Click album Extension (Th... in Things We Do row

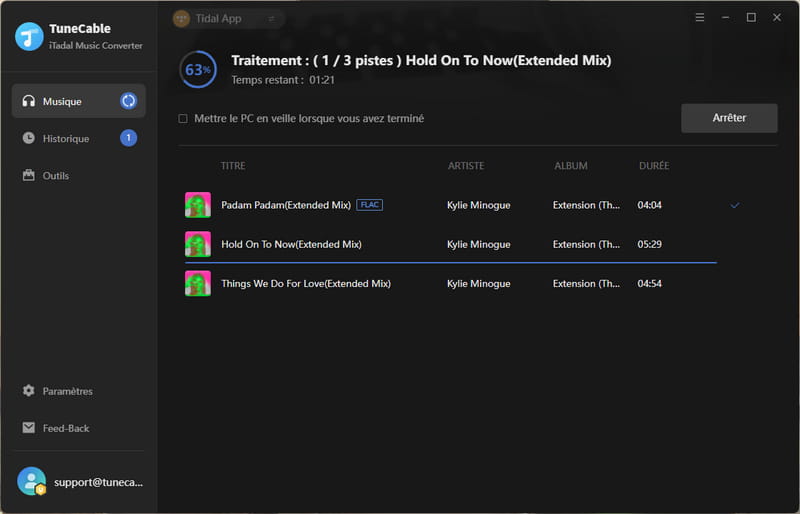point(586,284)
